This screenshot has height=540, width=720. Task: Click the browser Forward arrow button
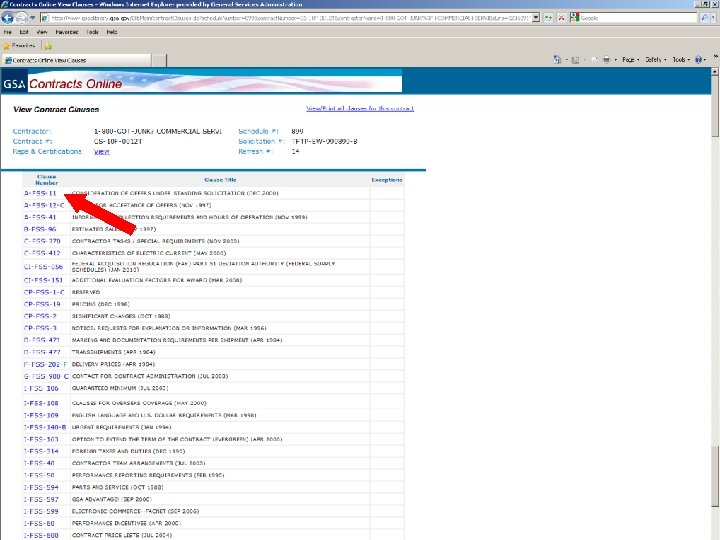click(x=22, y=18)
